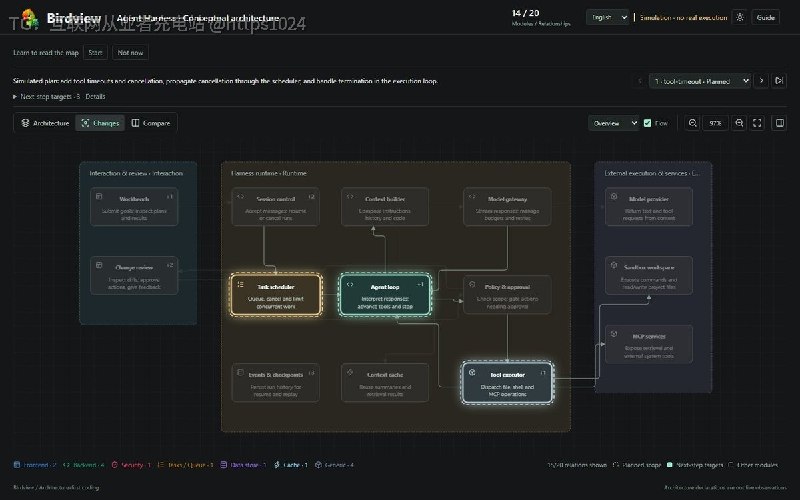Click the Task scheduler queue icon

coord(240,285)
